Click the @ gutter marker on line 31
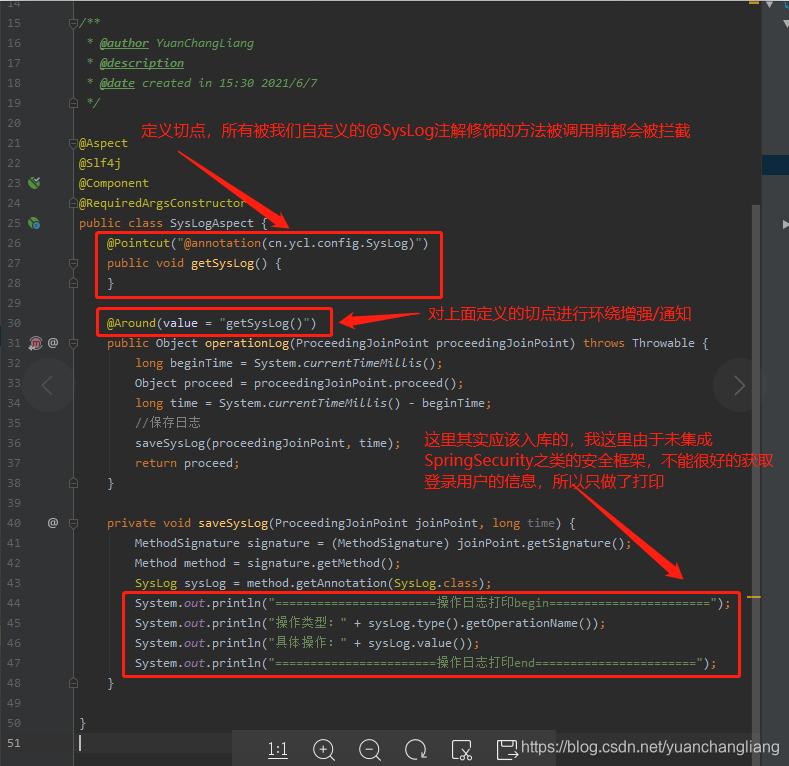 coord(53,343)
